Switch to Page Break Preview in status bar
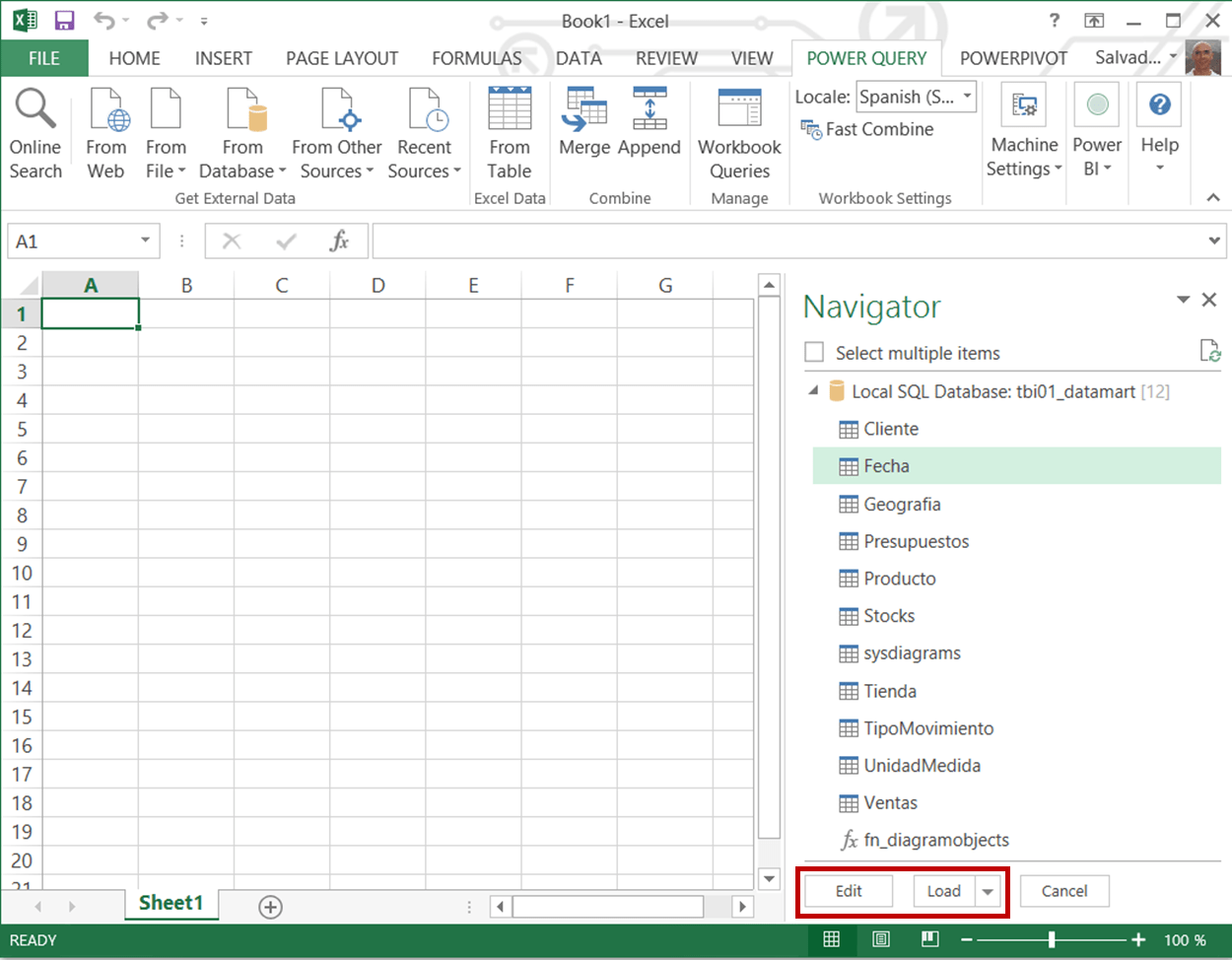The height and width of the screenshot is (960, 1232). 929,939
